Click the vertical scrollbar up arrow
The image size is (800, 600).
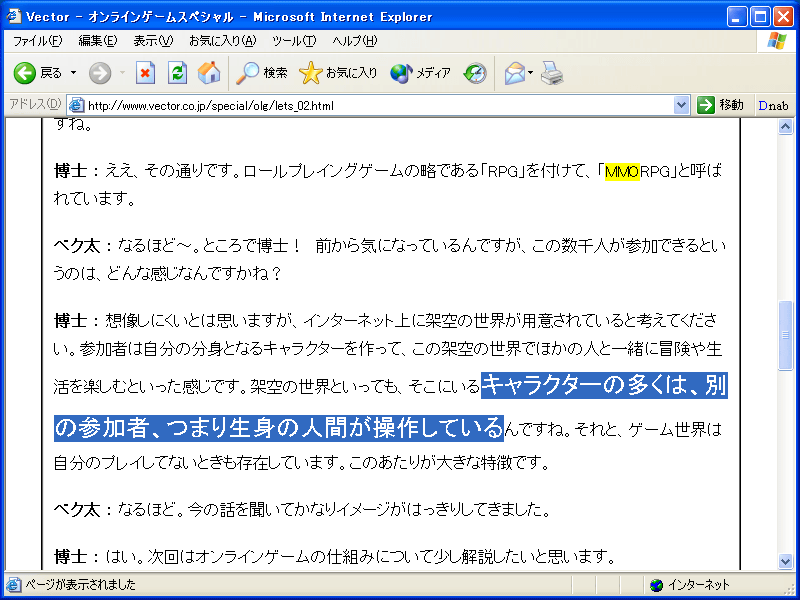coord(785,126)
